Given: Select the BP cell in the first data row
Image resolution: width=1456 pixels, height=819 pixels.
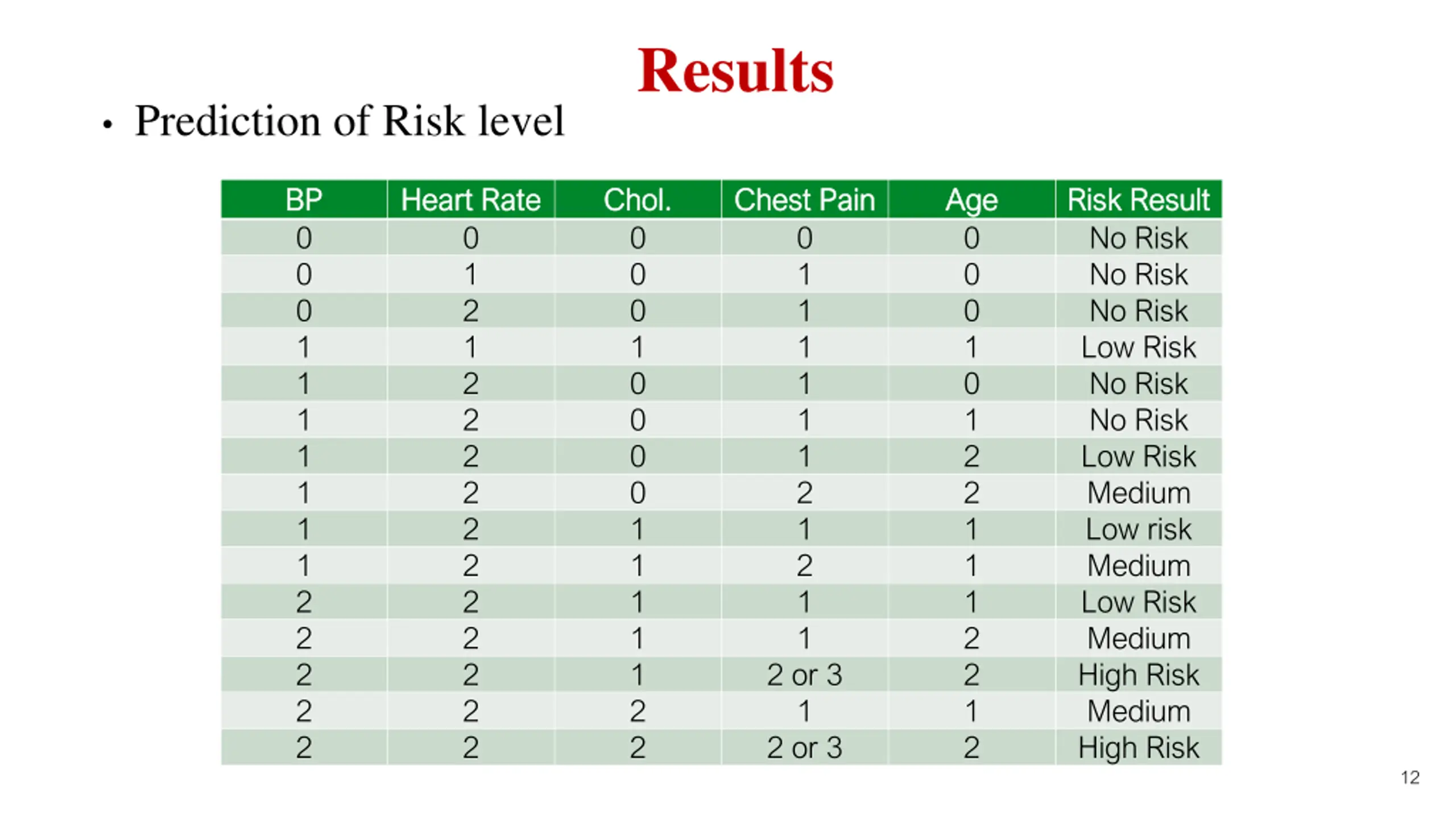Looking at the screenshot, I should coord(304,238).
